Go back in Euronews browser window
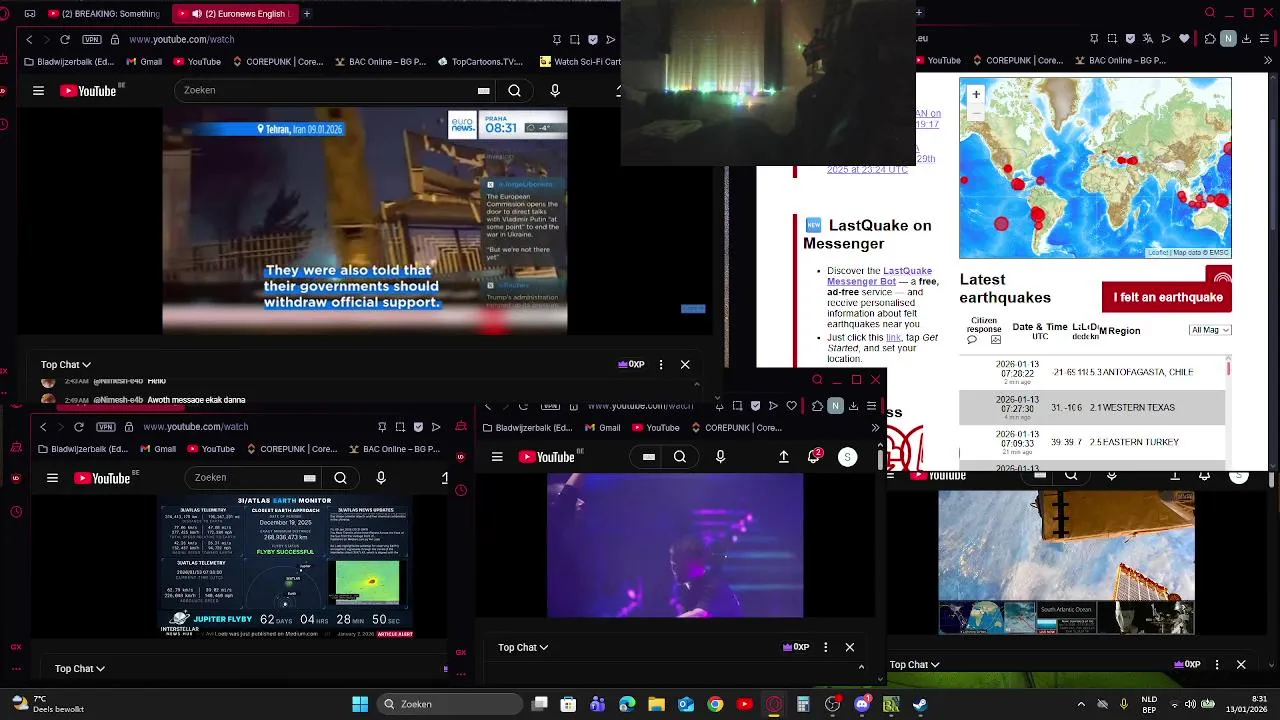The image size is (1280, 720). [x=29, y=39]
